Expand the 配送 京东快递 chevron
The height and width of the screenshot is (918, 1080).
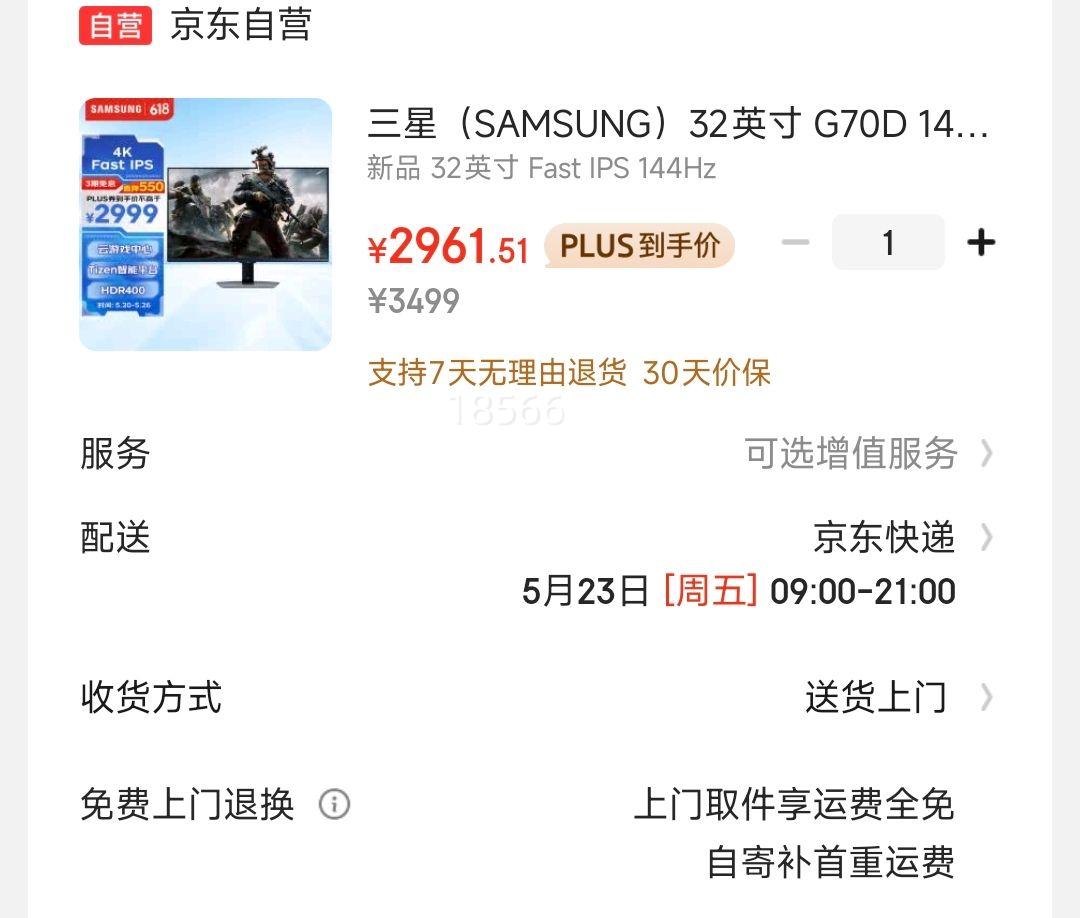(986, 537)
